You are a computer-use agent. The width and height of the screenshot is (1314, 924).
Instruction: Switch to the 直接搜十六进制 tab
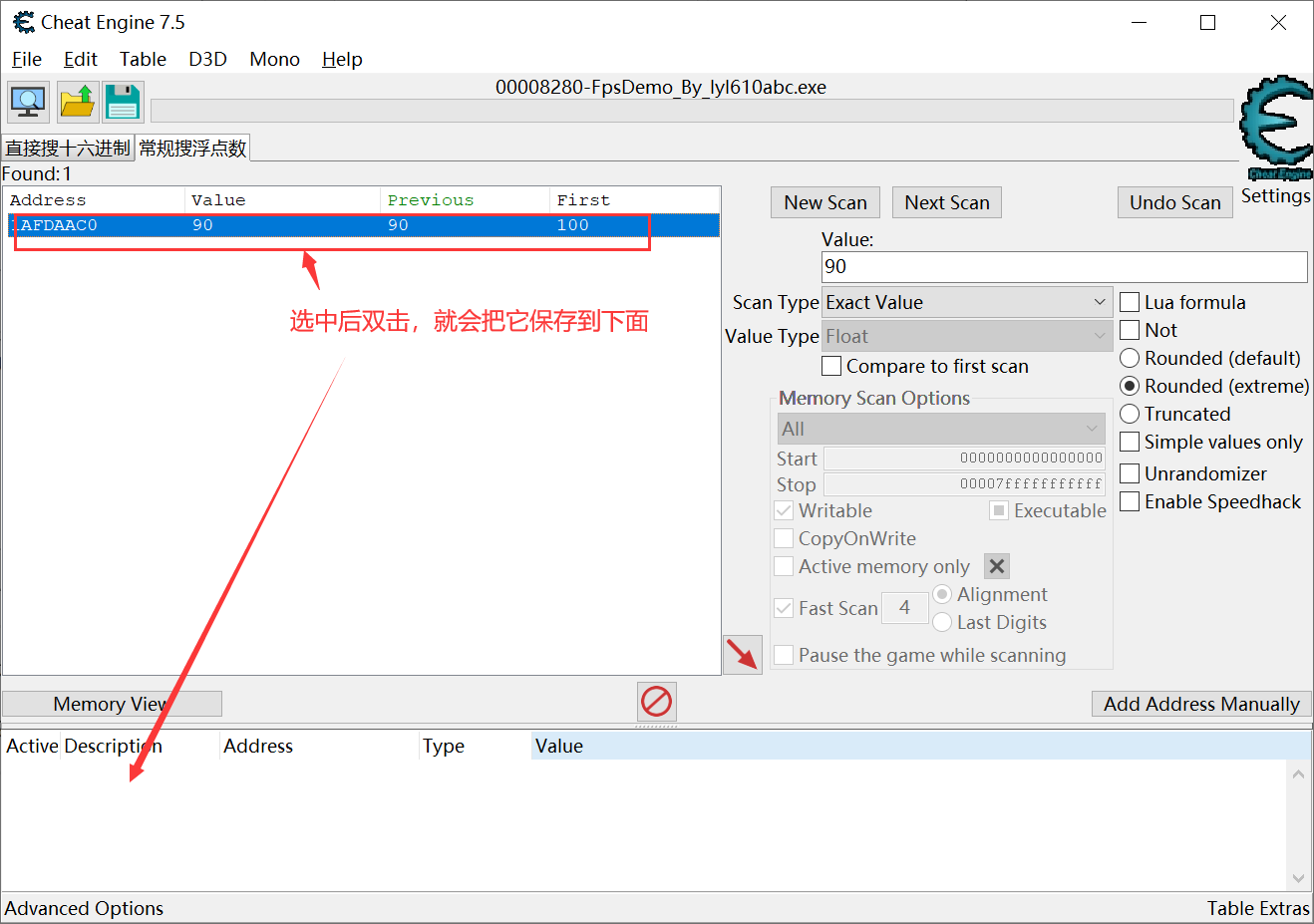coord(68,148)
